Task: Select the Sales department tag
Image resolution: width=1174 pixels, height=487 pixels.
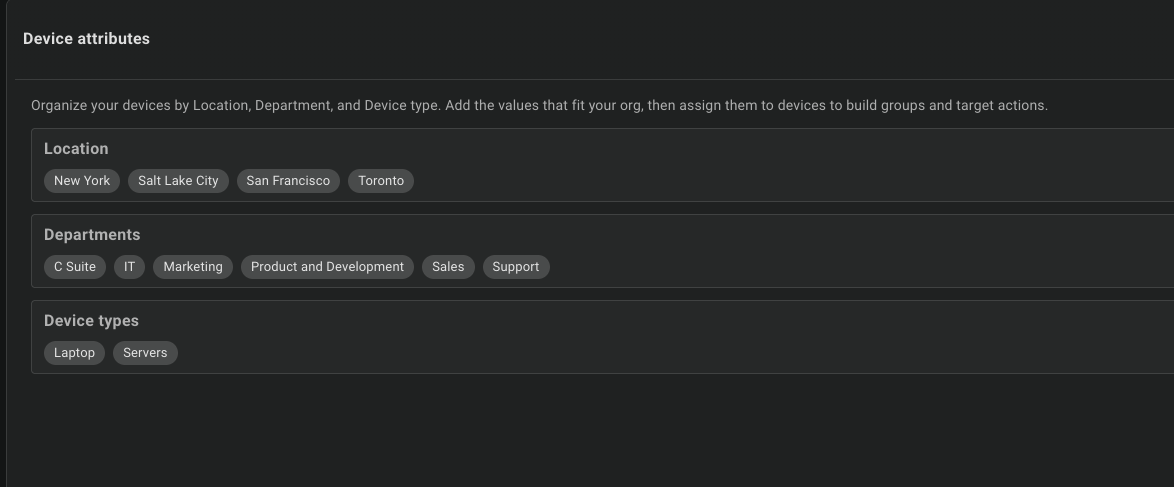Action: point(448,267)
